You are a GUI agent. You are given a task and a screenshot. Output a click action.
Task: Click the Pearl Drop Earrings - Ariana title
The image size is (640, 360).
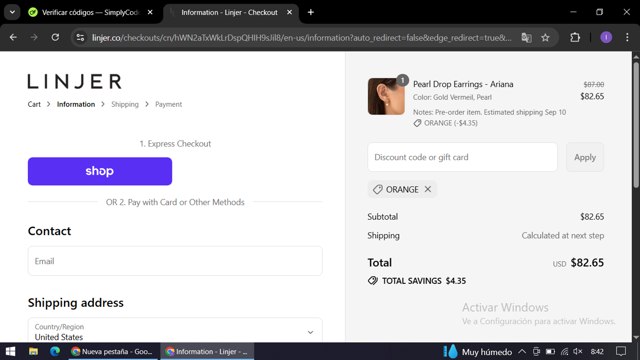coord(463,84)
